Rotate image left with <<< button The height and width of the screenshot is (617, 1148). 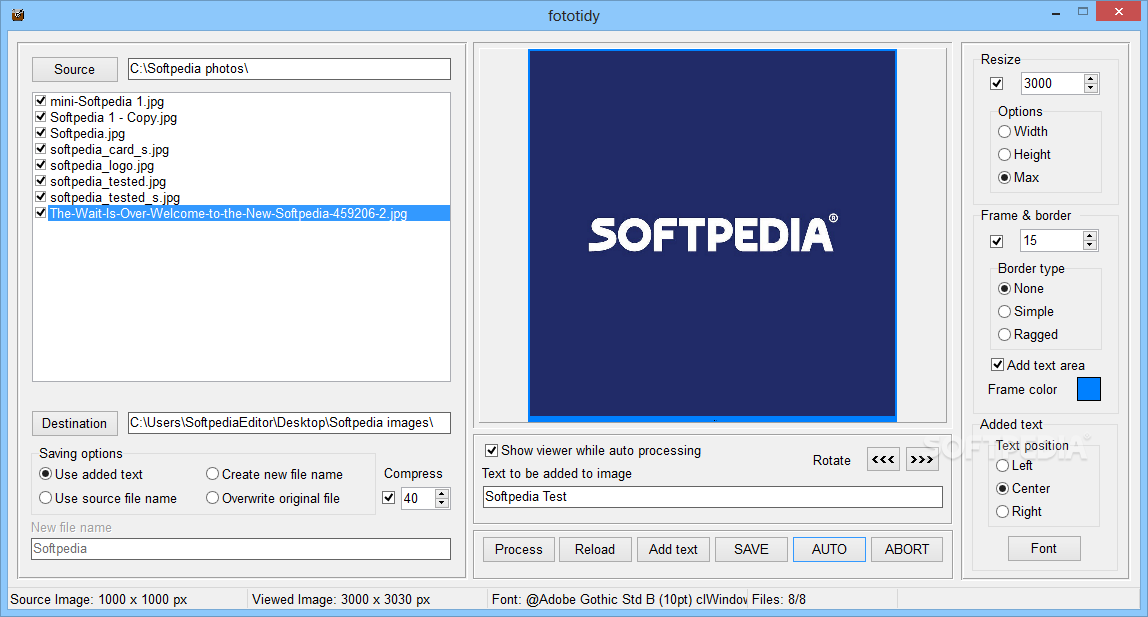click(883, 460)
